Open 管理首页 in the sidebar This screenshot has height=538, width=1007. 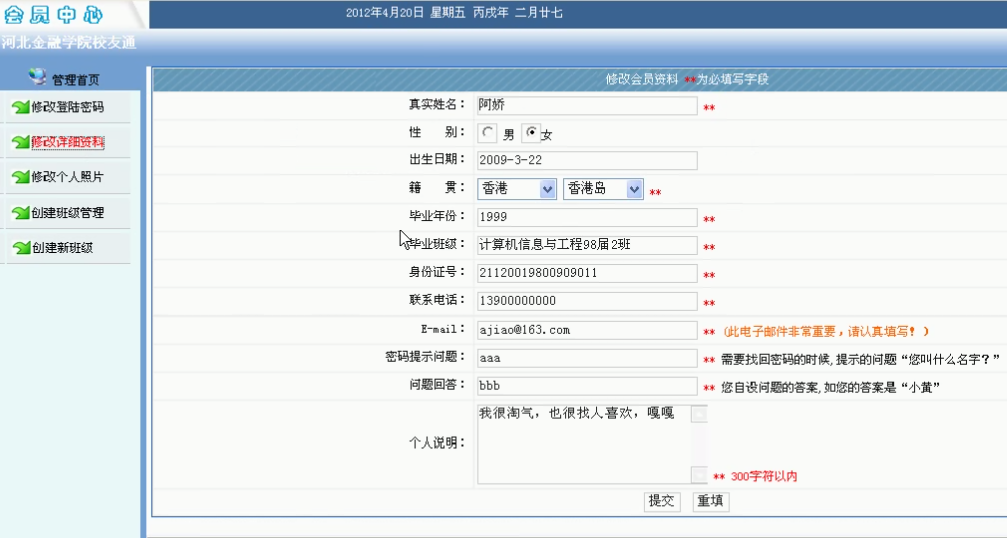(75, 80)
